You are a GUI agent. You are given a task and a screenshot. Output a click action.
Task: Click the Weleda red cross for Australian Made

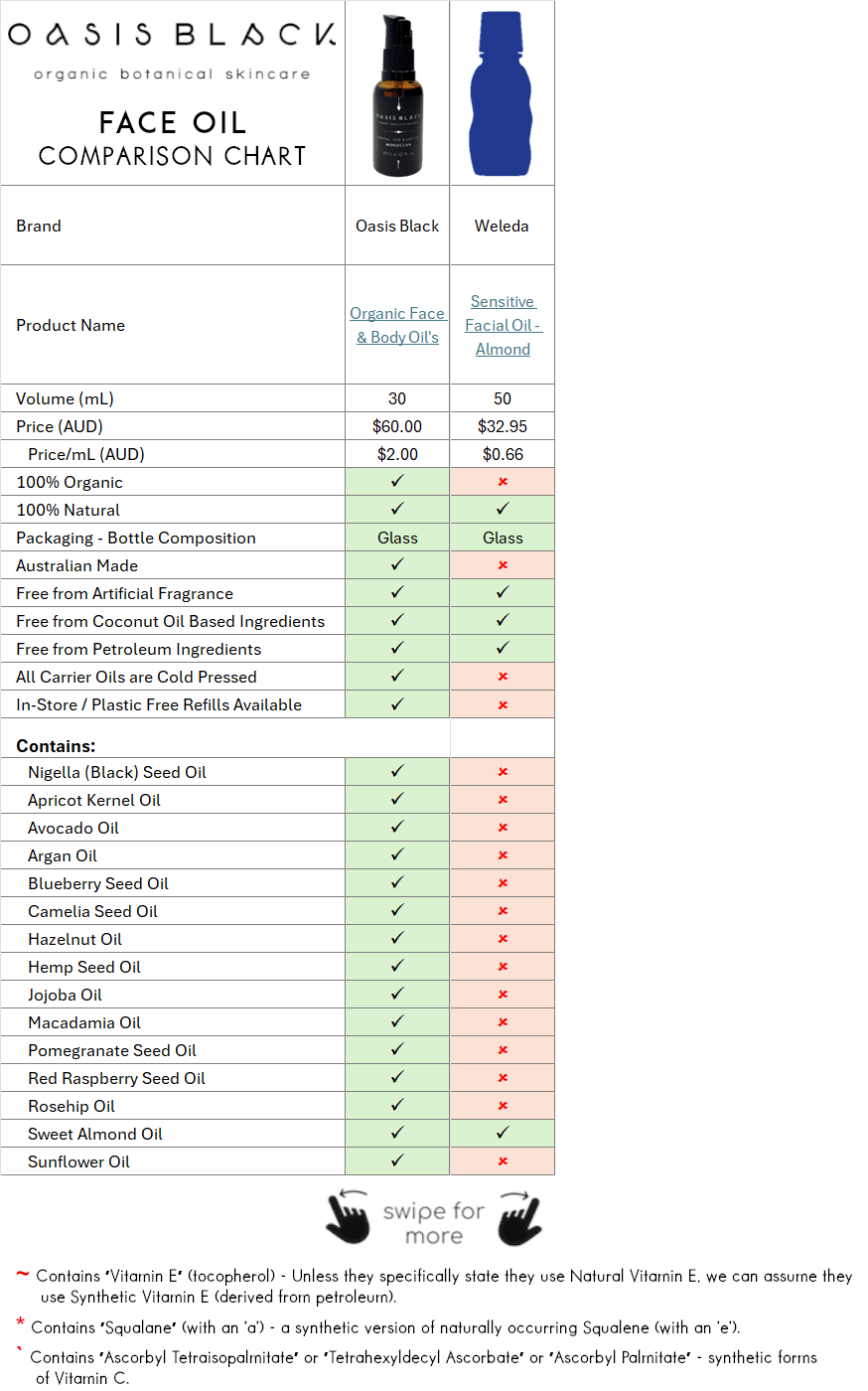(503, 565)
